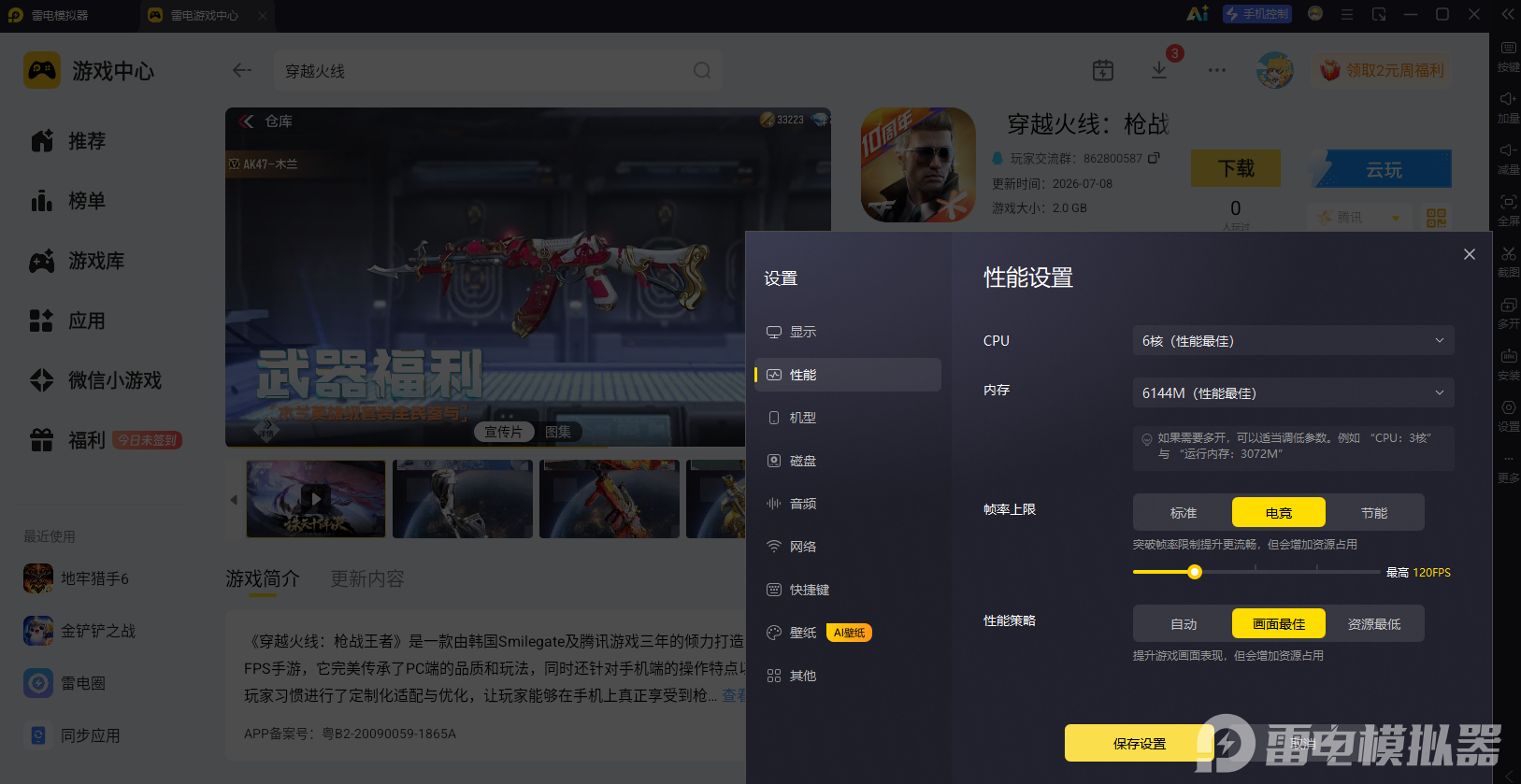Open 多开 multi-instance manager
This screenshot has width=1521, height=784.
pyautogui.click(x=1508, y=313)
